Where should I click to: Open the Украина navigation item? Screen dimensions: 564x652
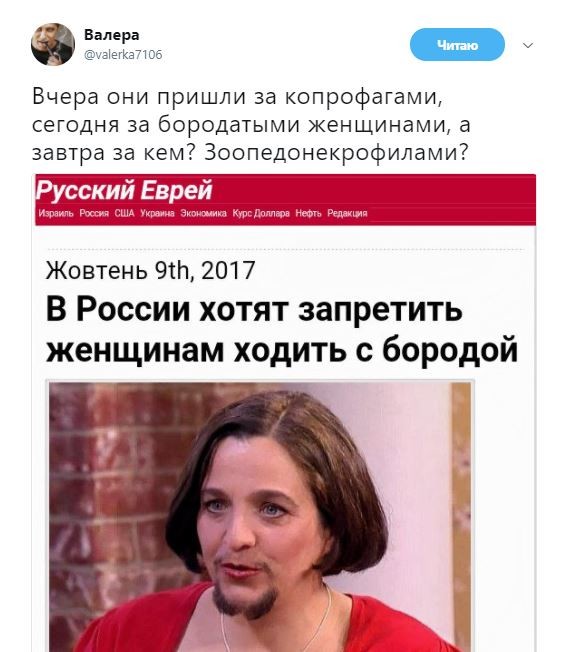(x=157, y=213)
